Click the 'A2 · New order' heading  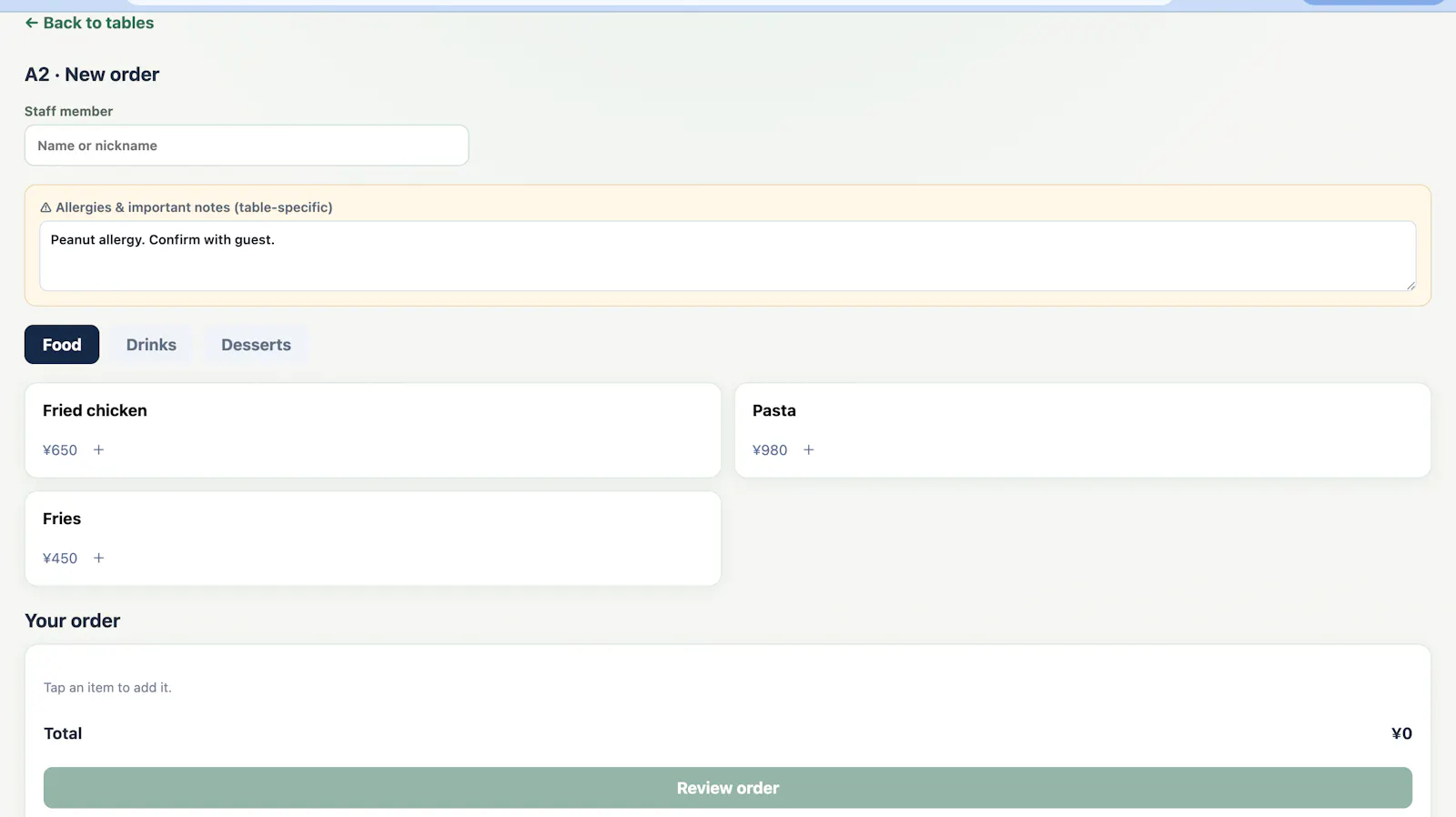point(92,75)
